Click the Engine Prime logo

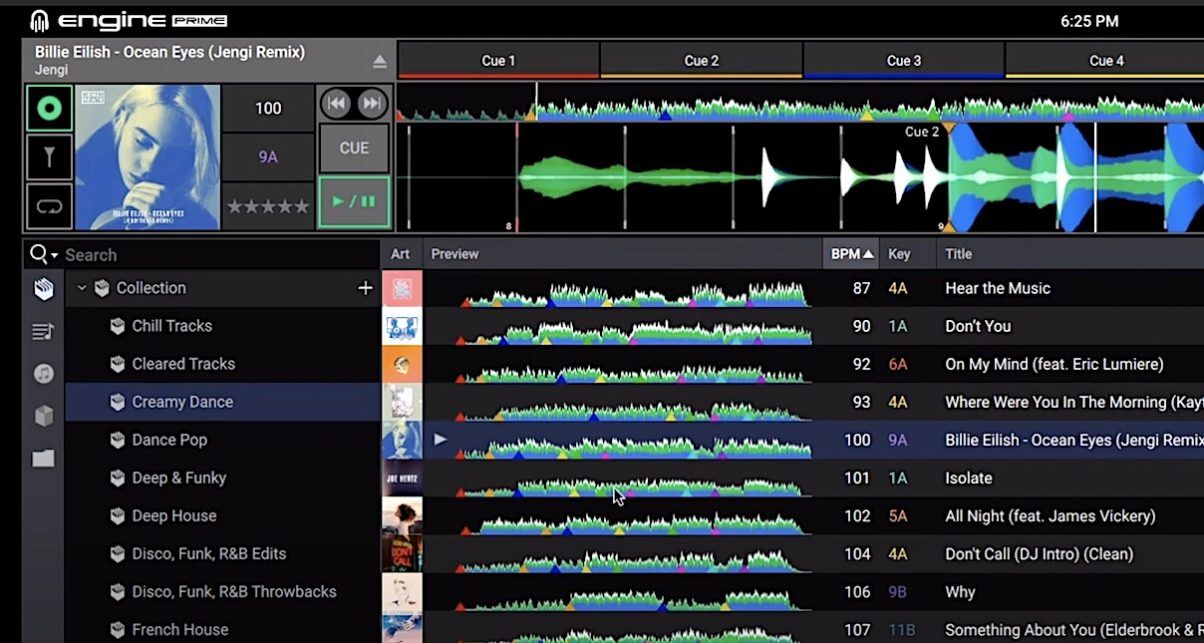(129, 20)
